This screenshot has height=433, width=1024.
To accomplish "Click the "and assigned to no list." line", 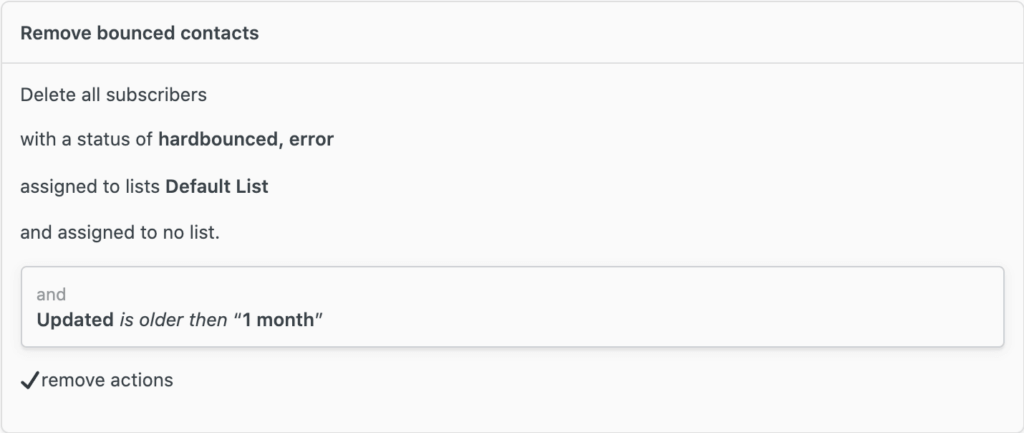I will pos(120,232).
